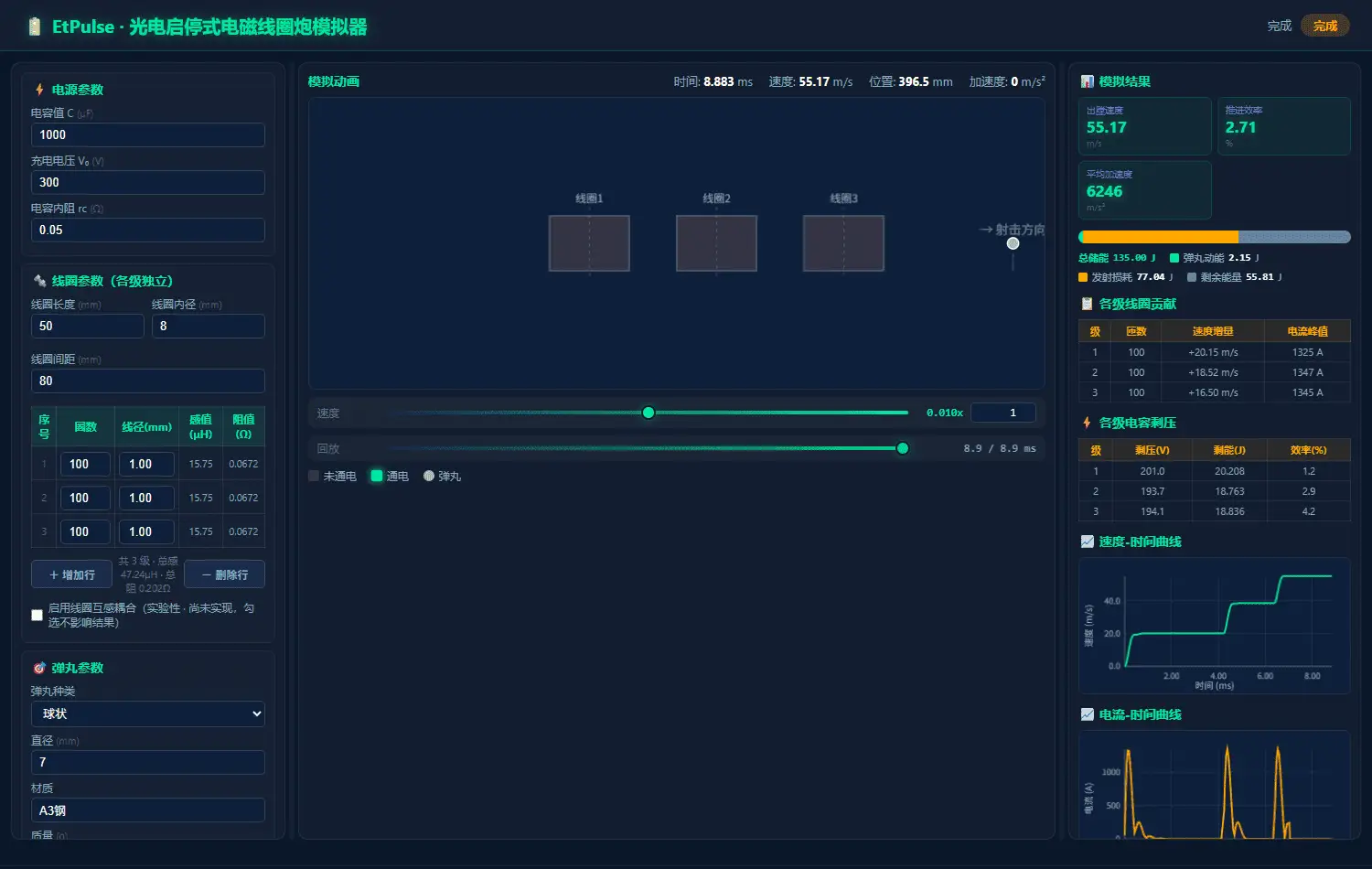Click the 1347 A cell

(1307, 372)
